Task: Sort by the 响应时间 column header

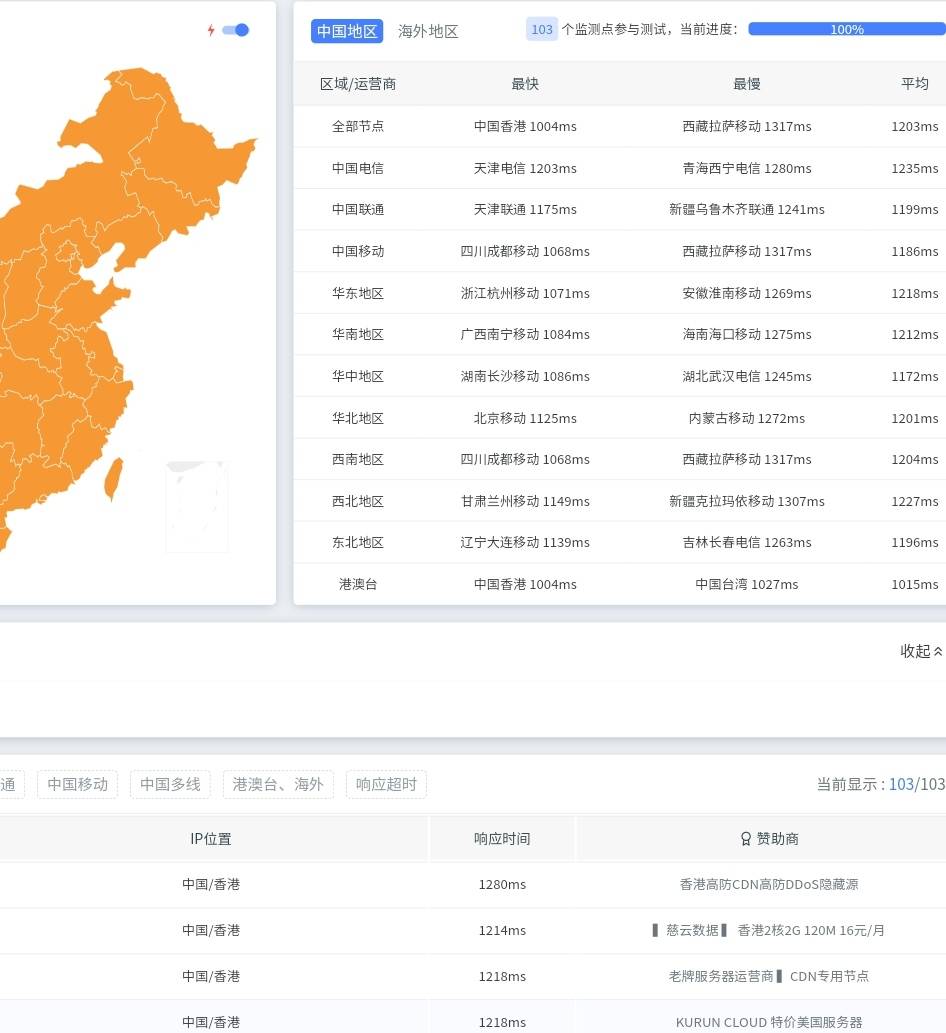Action: (502, 839)
